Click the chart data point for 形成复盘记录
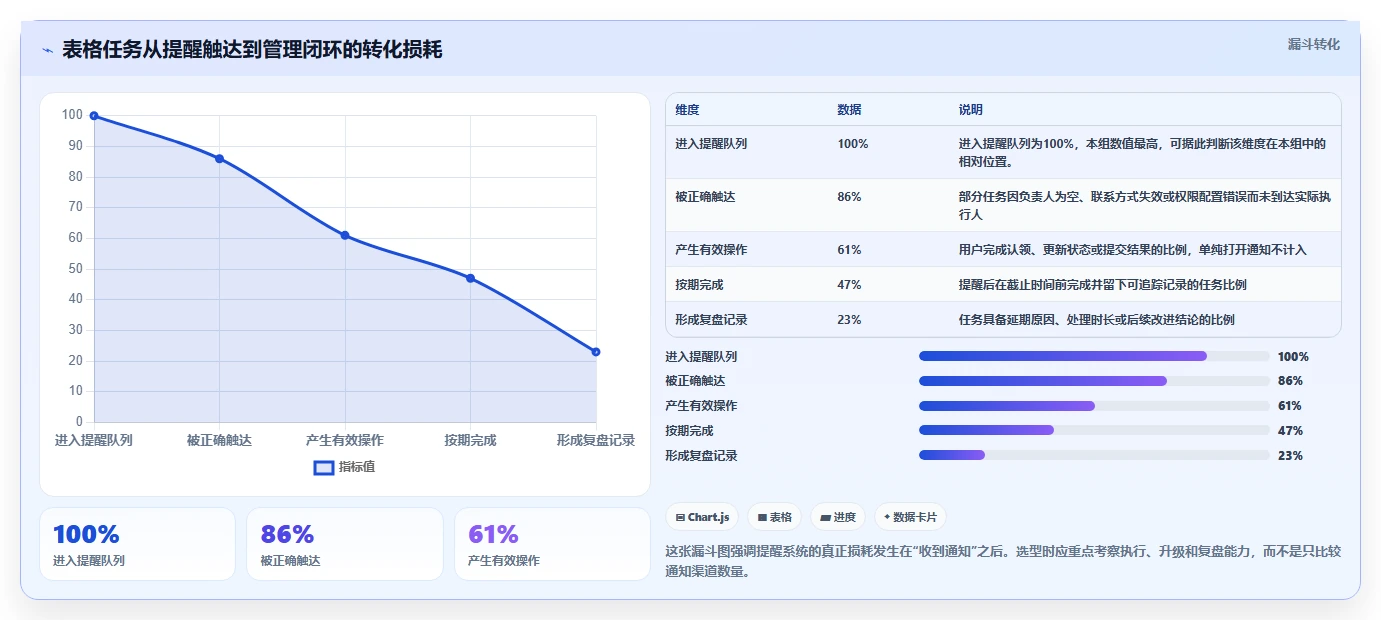 (x=596, y=352)
